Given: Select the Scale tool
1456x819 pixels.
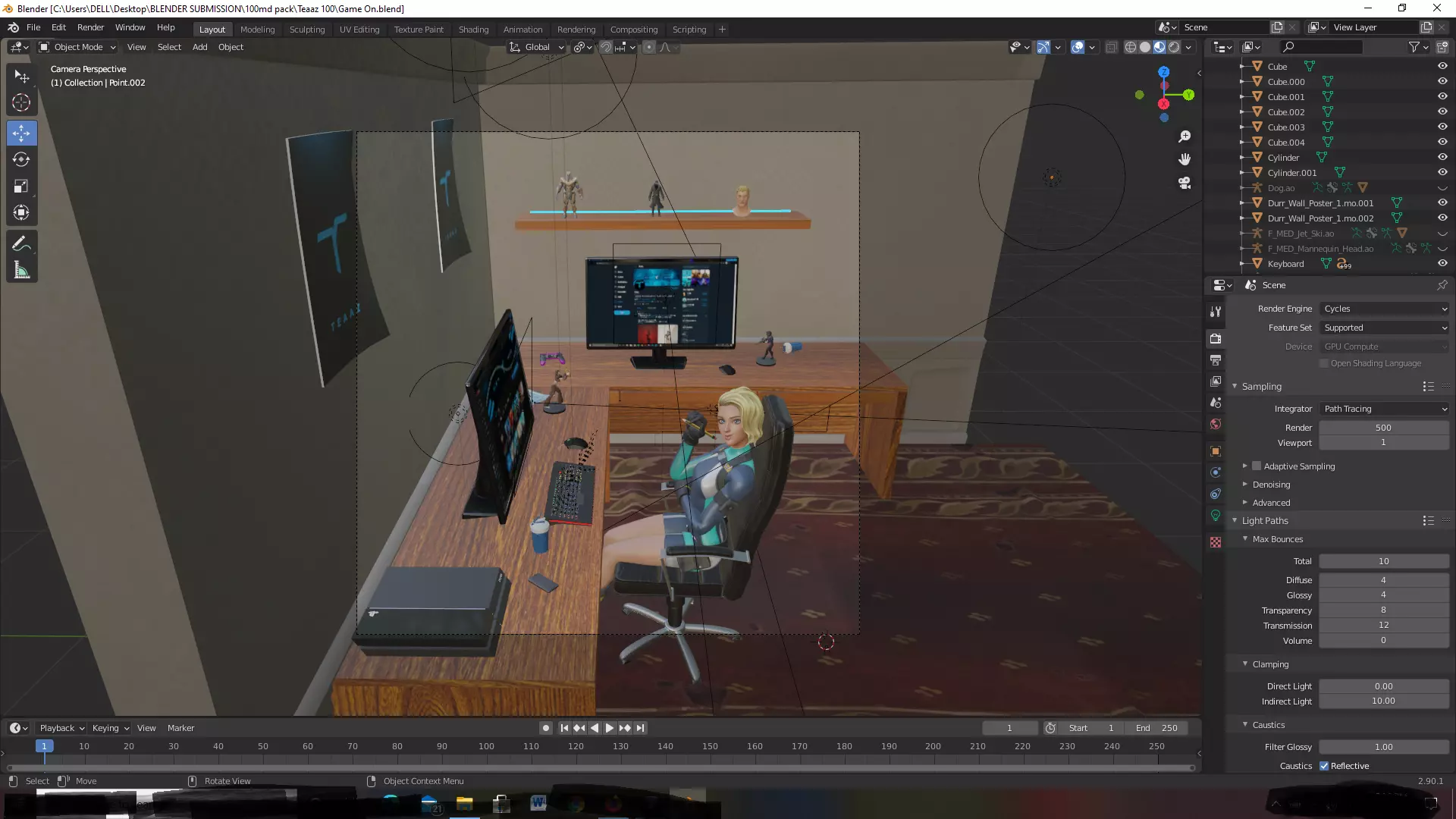Looking at the screenshot, I should [21, 187].
